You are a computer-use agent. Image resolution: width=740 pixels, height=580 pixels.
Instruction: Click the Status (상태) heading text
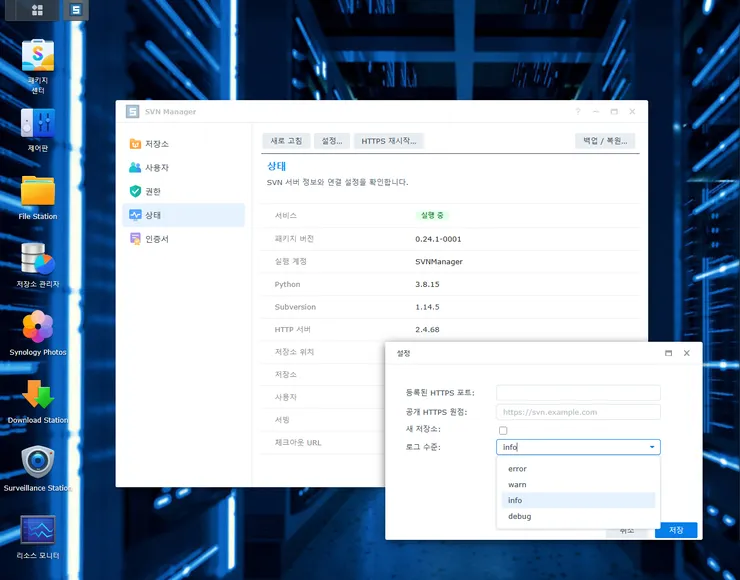click(x=277, y=166)
